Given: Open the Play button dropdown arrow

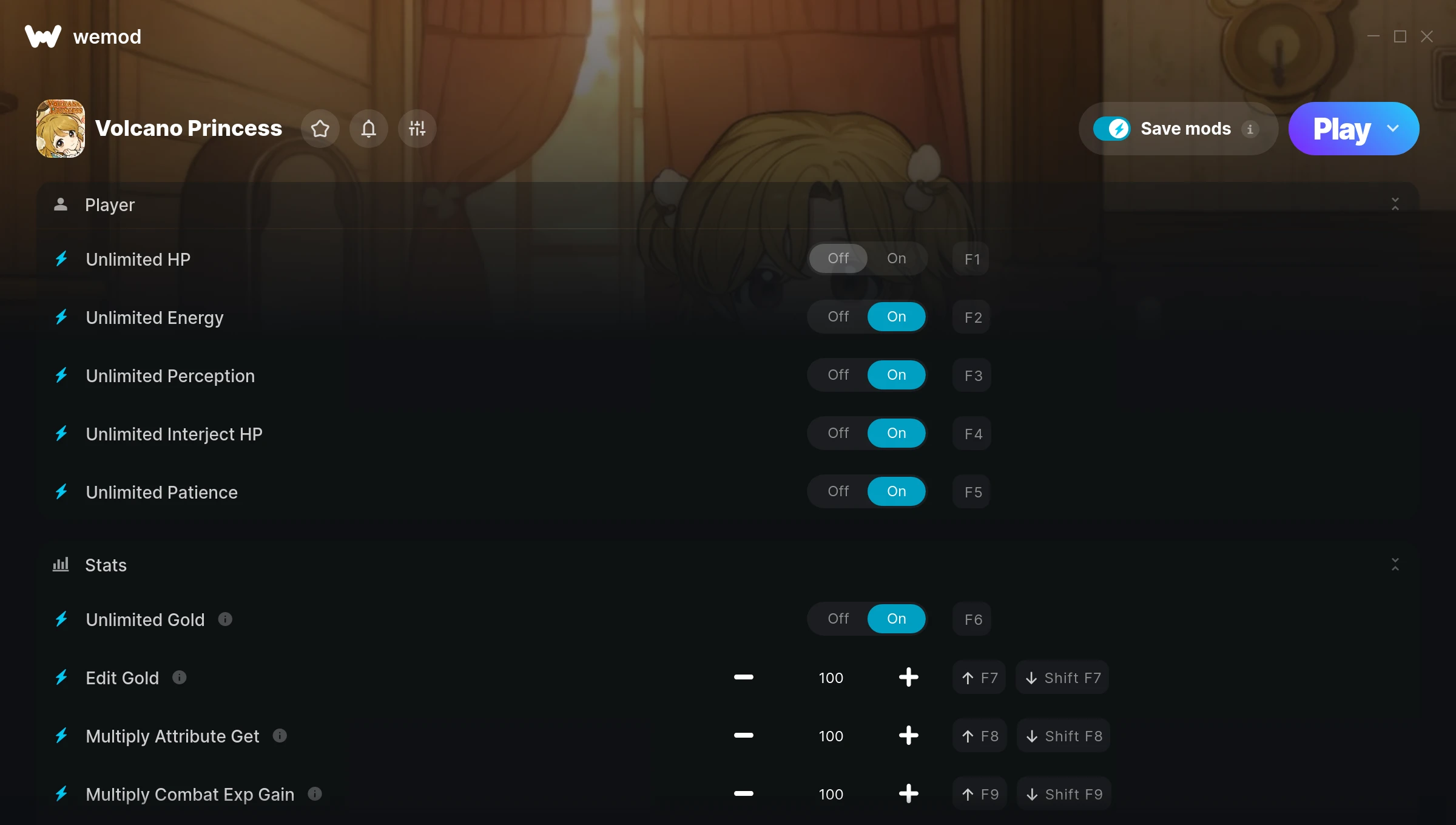Looking at the screenshot, I should 1393,129.
